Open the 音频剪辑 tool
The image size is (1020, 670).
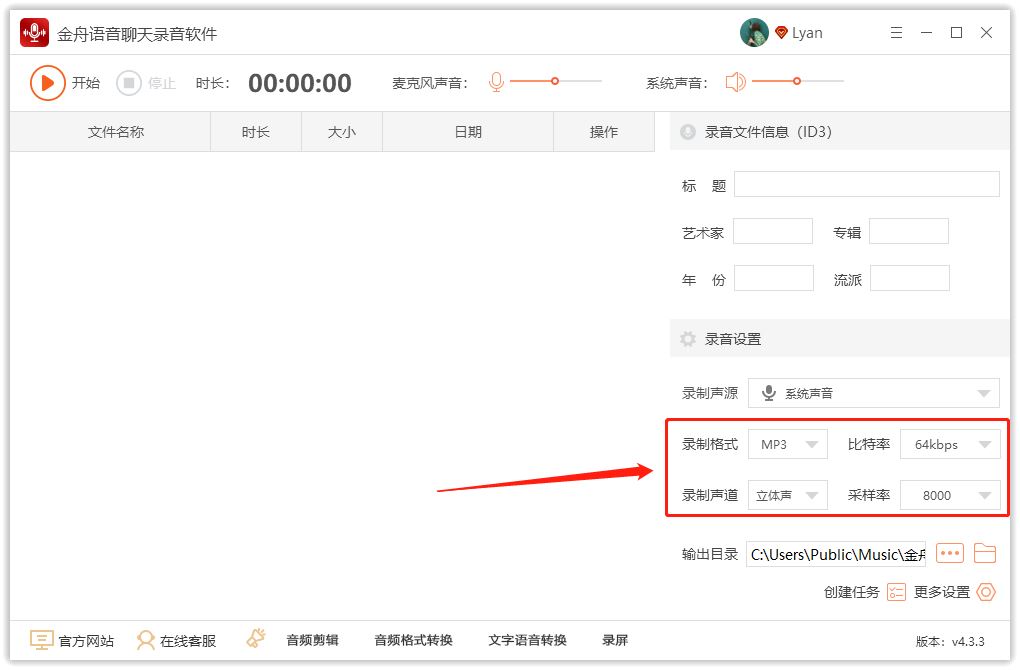(x=312, y=640)
